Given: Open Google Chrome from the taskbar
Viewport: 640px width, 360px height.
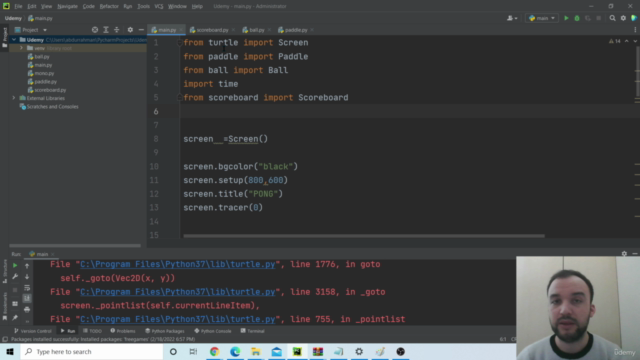Looking at the screenshot, I should click(x=214, y=351).
